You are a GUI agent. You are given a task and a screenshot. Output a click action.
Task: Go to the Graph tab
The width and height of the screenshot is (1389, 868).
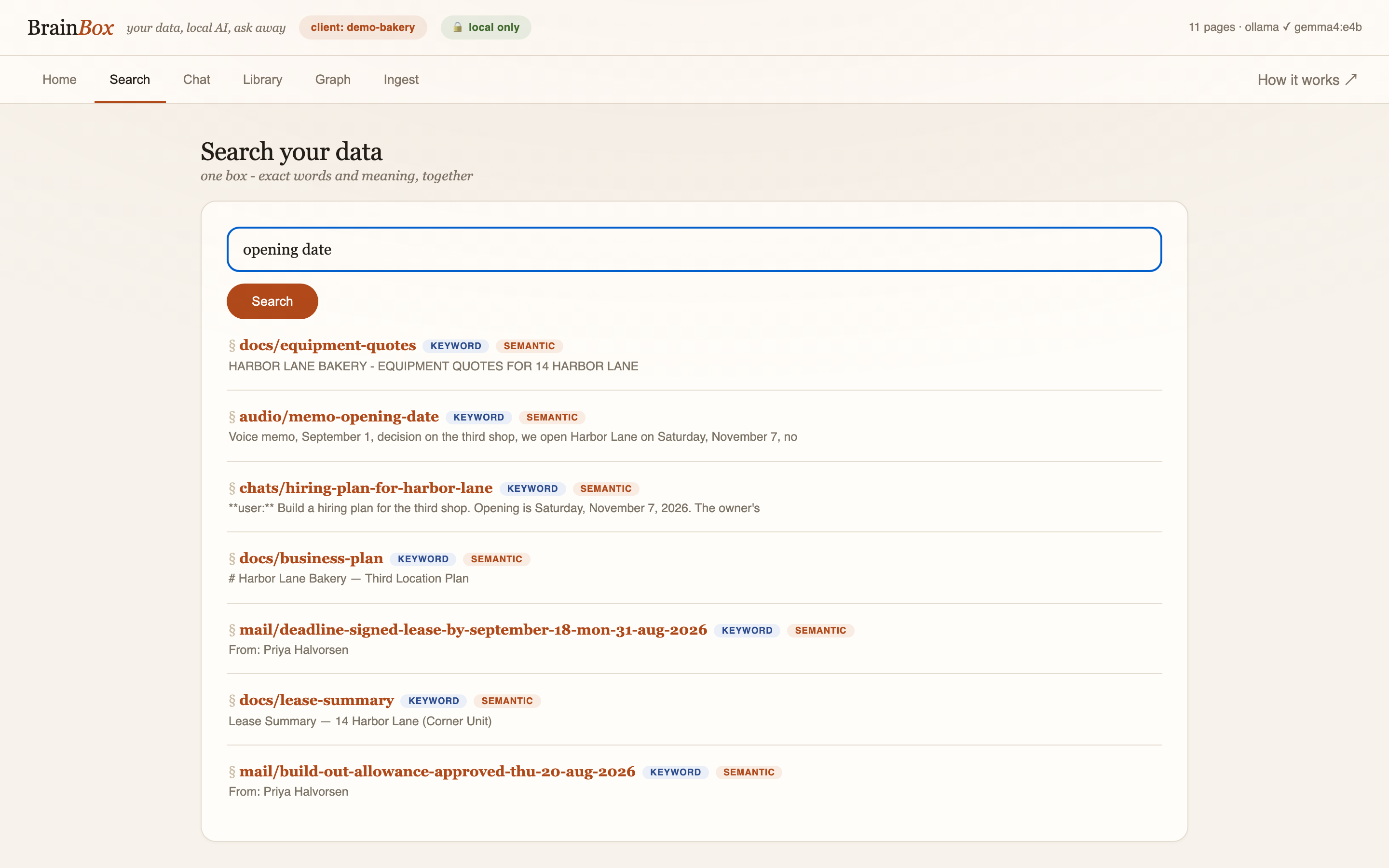[x=333, y=79]
